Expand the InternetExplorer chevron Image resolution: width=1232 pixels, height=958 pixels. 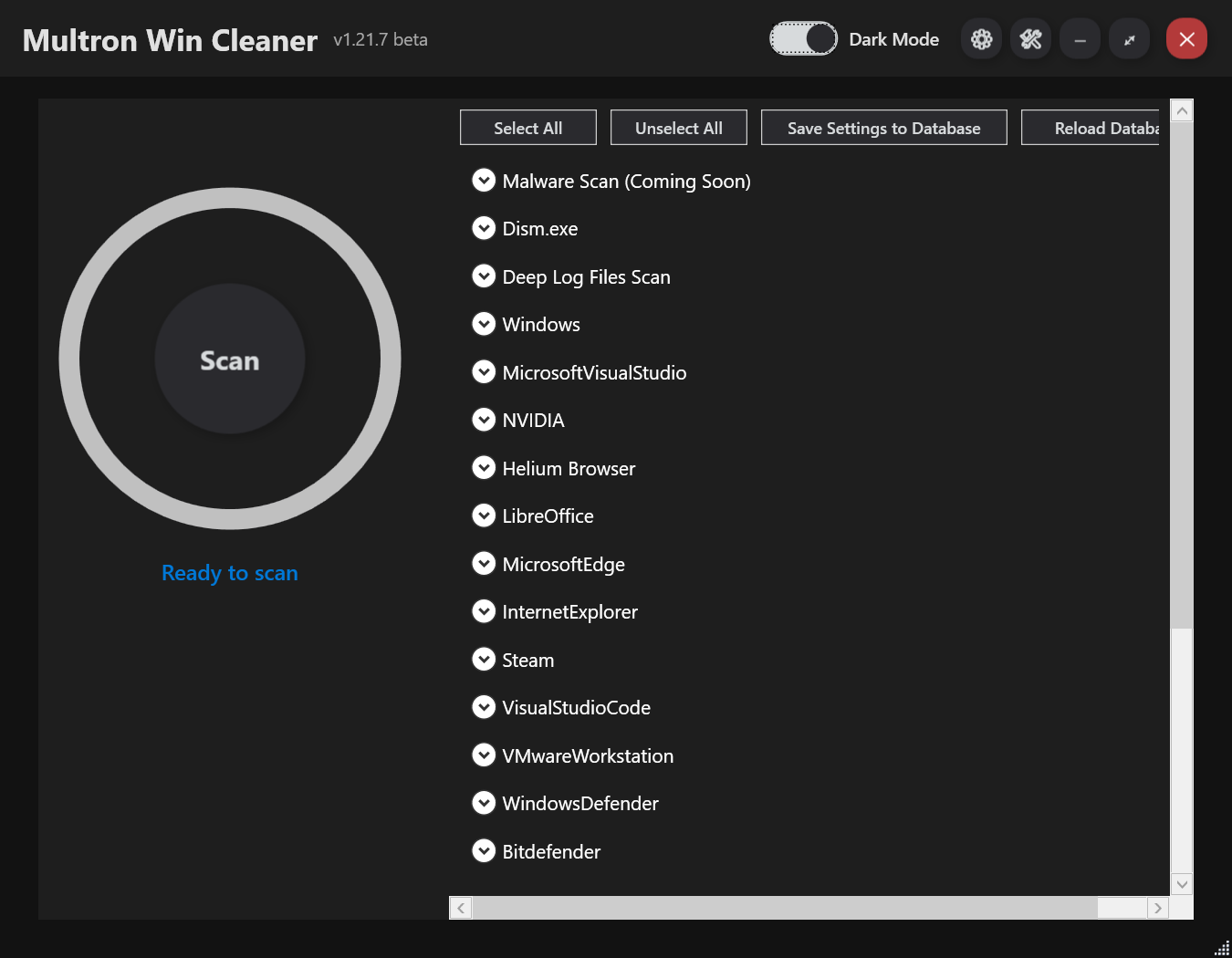pos(484,611)
